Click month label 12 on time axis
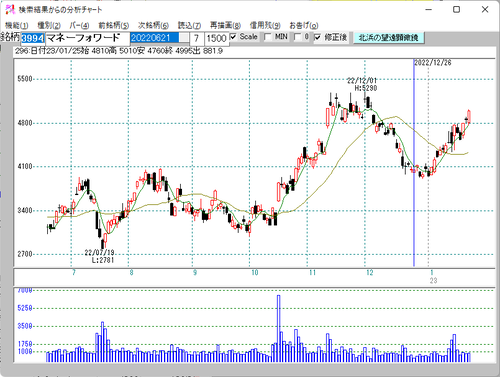The width and height of the screenshot is (500, 377). point(370,272)
